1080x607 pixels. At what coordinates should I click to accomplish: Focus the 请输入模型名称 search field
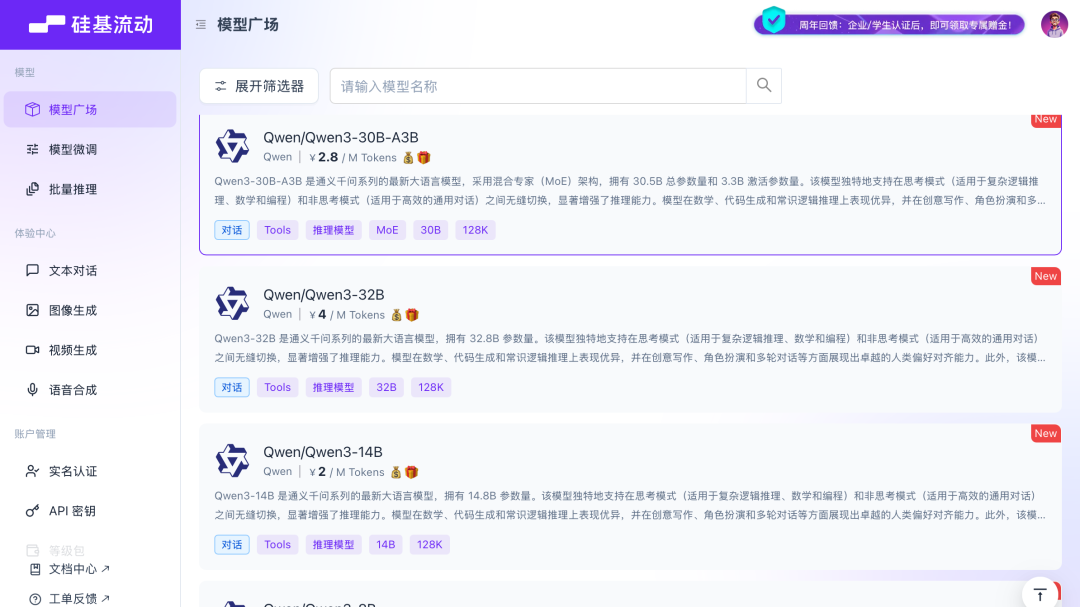[538, 86]
